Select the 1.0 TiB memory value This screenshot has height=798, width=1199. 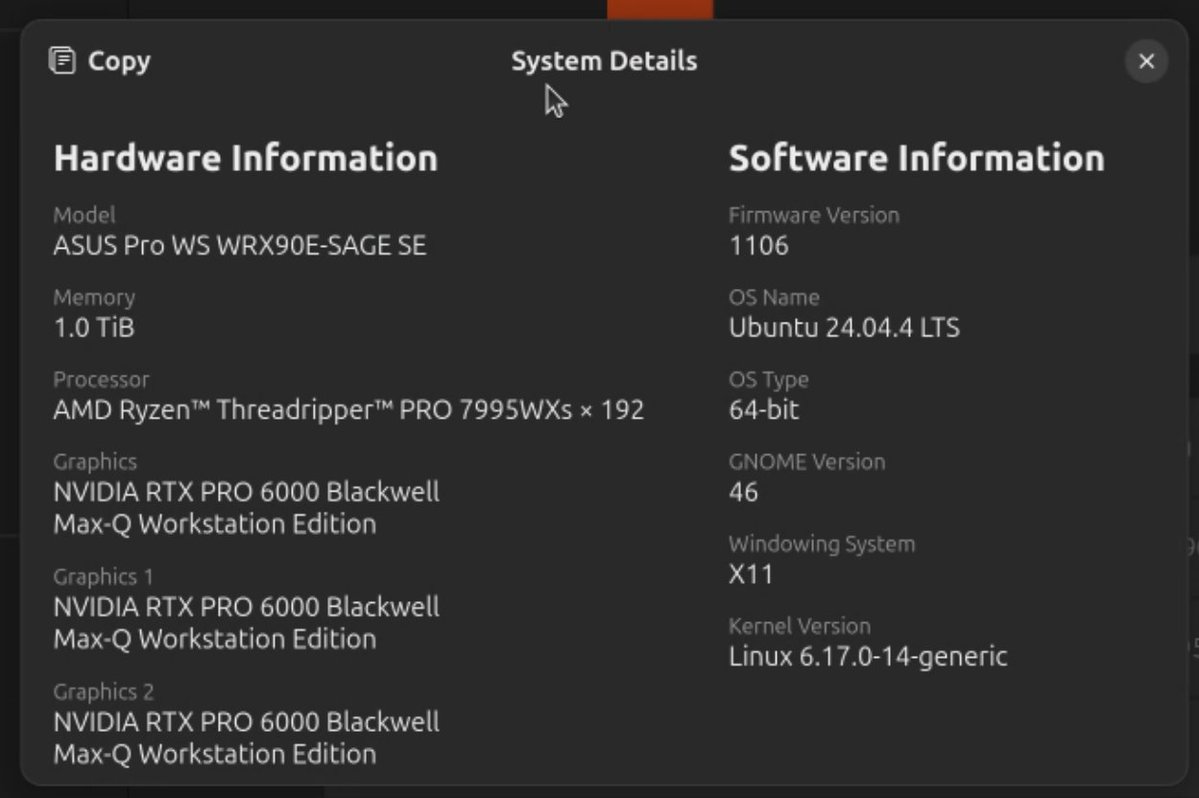click(x=94, y=328)
